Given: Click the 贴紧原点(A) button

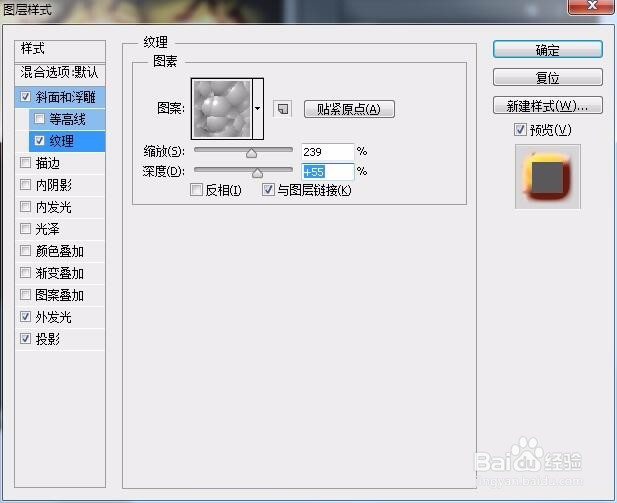Looking at the screenshot, I should click(x=349, y=109).
